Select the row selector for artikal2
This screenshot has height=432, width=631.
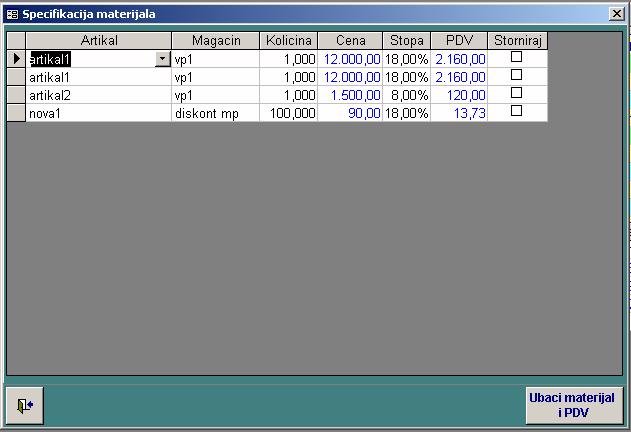click(x=15, y=94)
